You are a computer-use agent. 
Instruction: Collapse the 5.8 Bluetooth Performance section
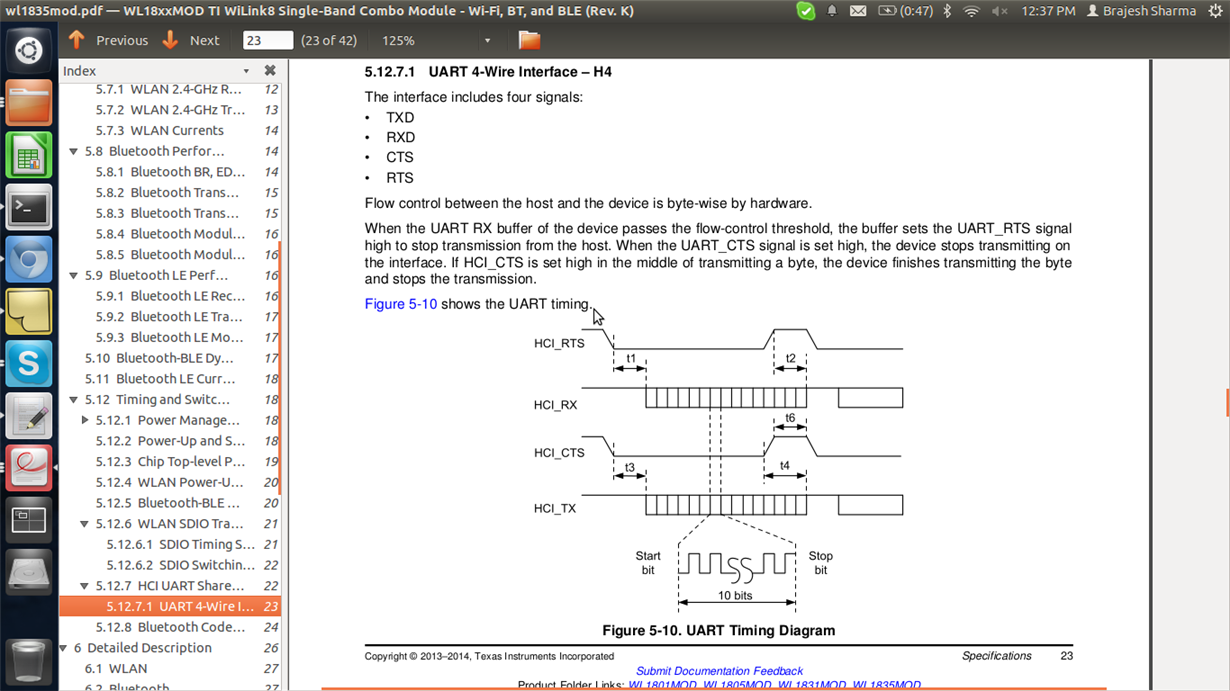click(73, 151)
